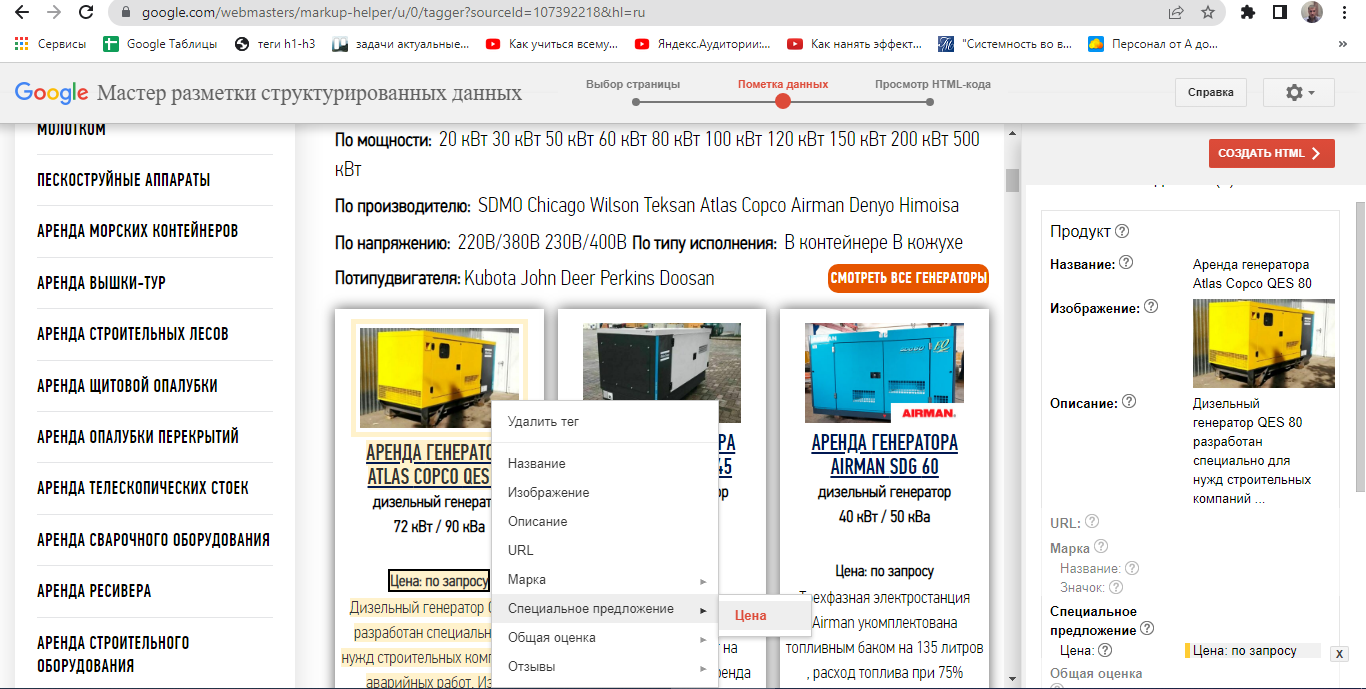Open Персонал от А до bookmark
This screenshot has width=1366, height=689.
[1152, 44]
